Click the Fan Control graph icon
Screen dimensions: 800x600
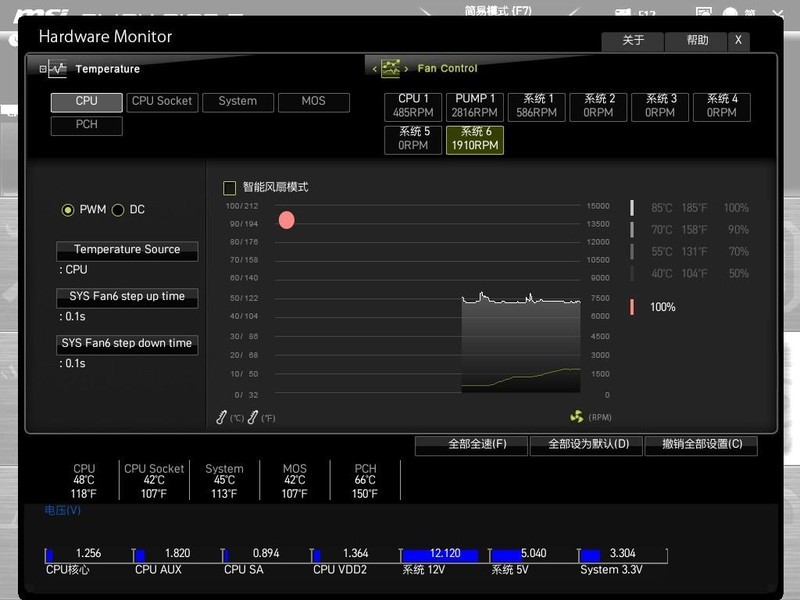pyautogui.click(x=390, y=69)
